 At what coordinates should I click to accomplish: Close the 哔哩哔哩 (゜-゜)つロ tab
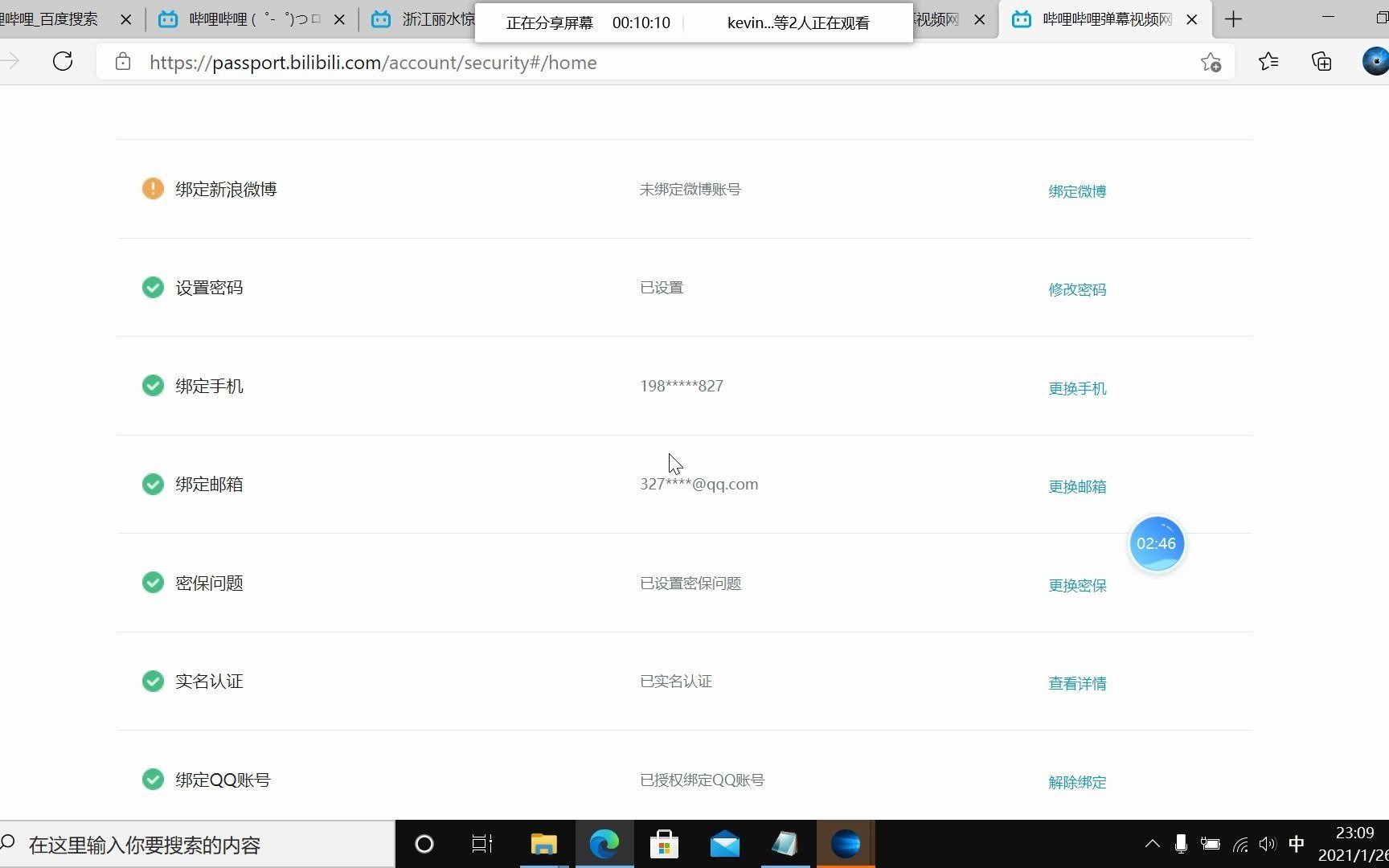[339, 19]
